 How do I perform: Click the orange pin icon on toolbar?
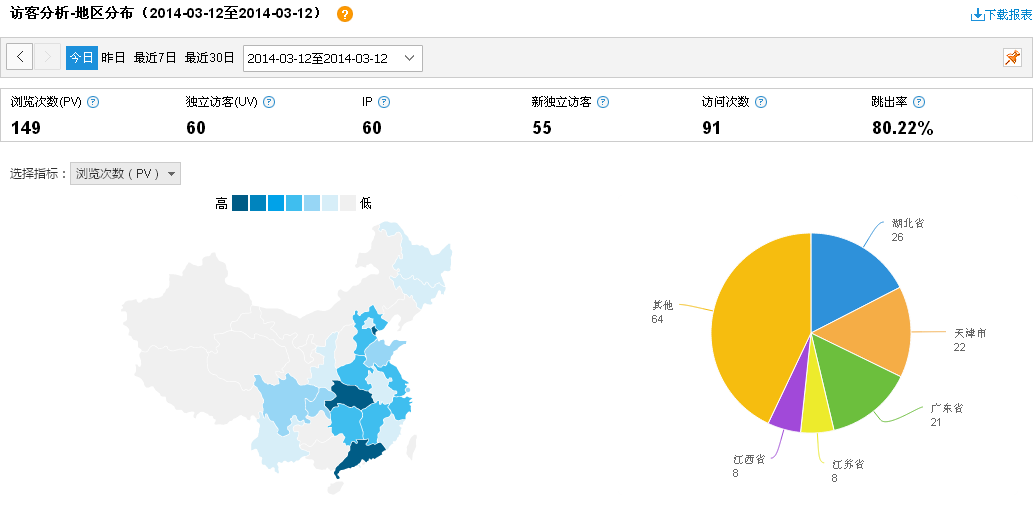point(1012,57)
